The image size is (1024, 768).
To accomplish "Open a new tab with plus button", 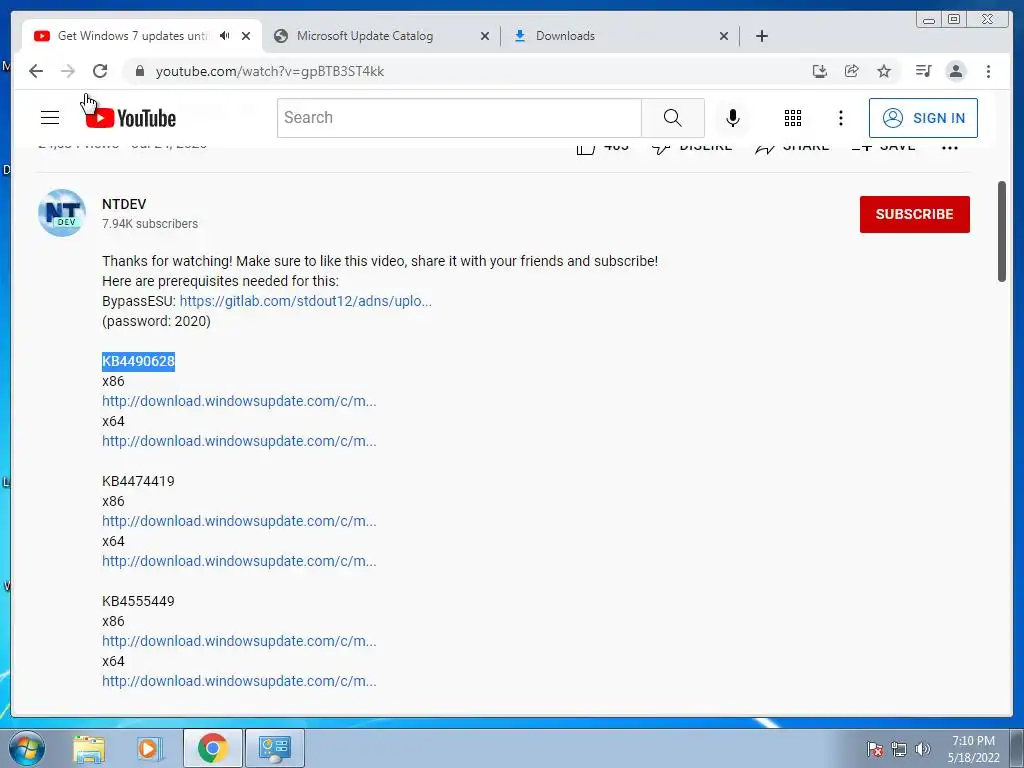I will (761, 36).
